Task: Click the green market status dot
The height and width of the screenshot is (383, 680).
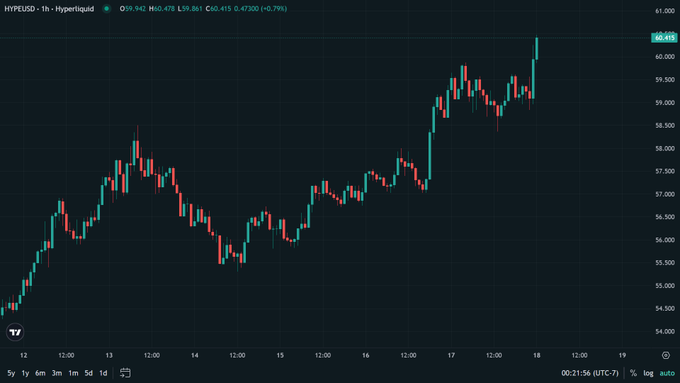Action: pos(106,9)
